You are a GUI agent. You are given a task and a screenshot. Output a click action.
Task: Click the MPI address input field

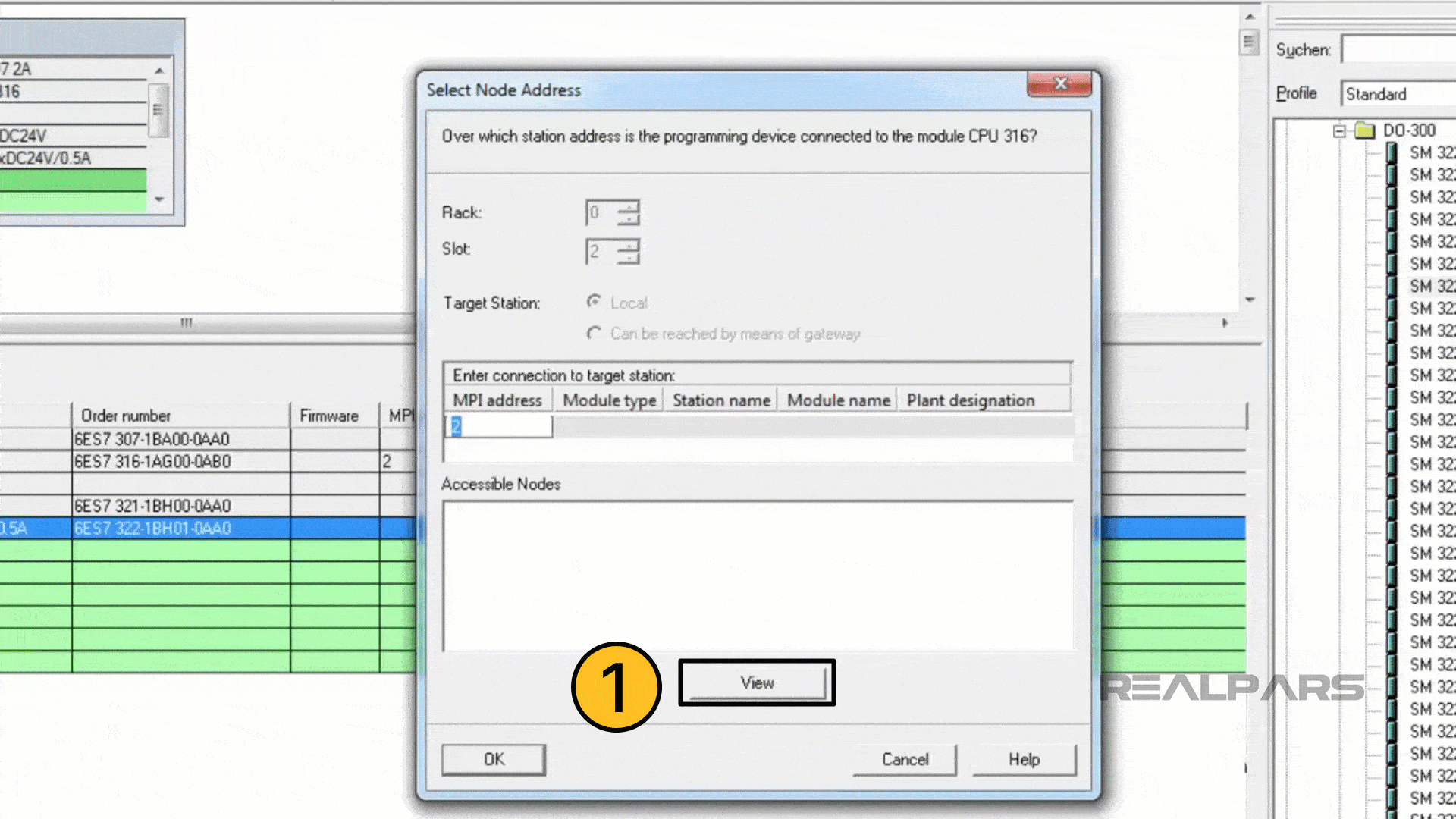pyautogui.click(x=497, y=427)
